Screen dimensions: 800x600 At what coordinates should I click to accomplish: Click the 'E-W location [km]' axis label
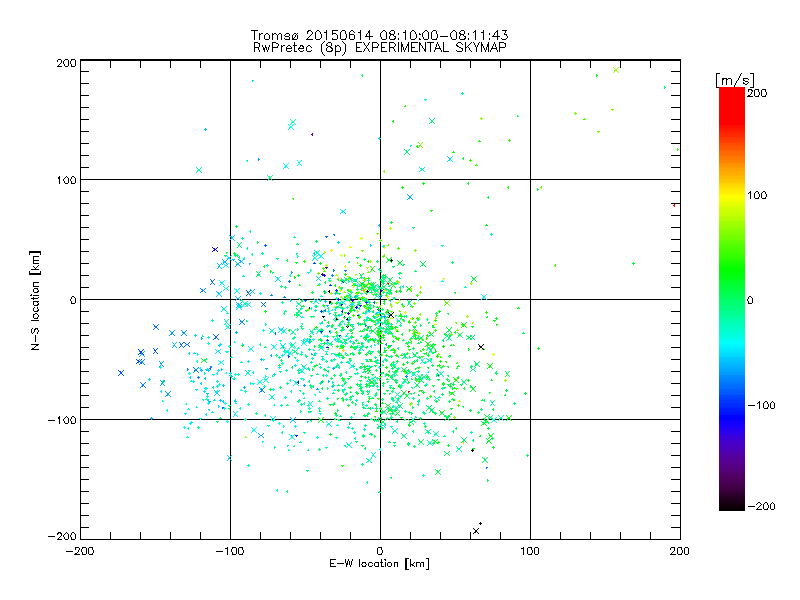point(379,563)
